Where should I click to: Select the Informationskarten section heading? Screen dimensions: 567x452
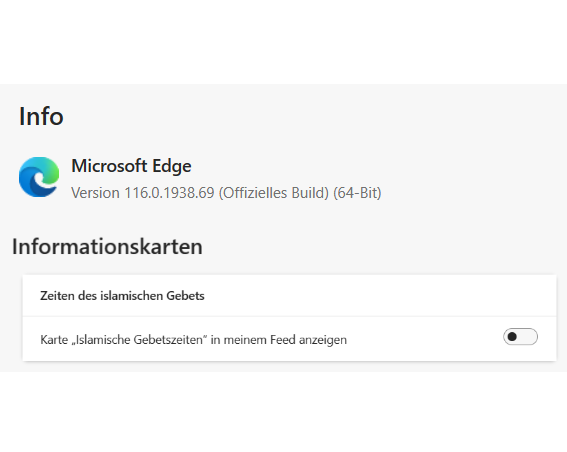(107, 247)
